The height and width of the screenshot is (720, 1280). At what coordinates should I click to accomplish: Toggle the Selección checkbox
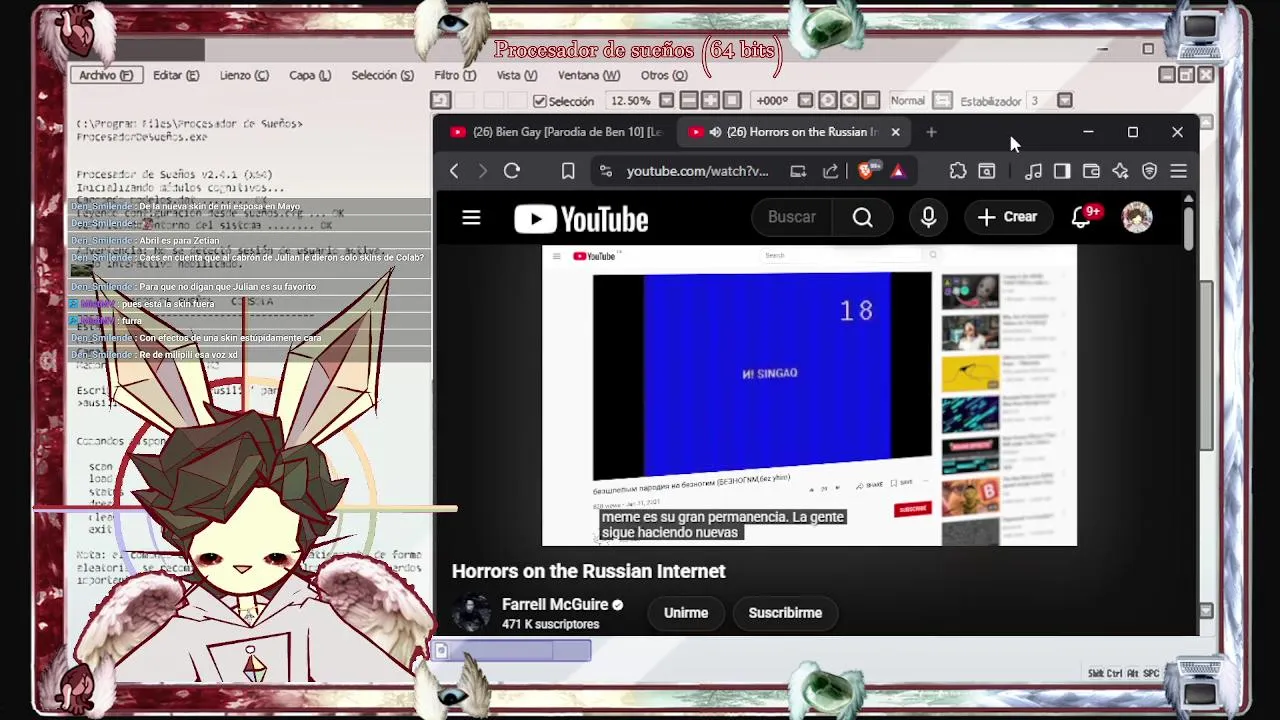pos(540,101)
